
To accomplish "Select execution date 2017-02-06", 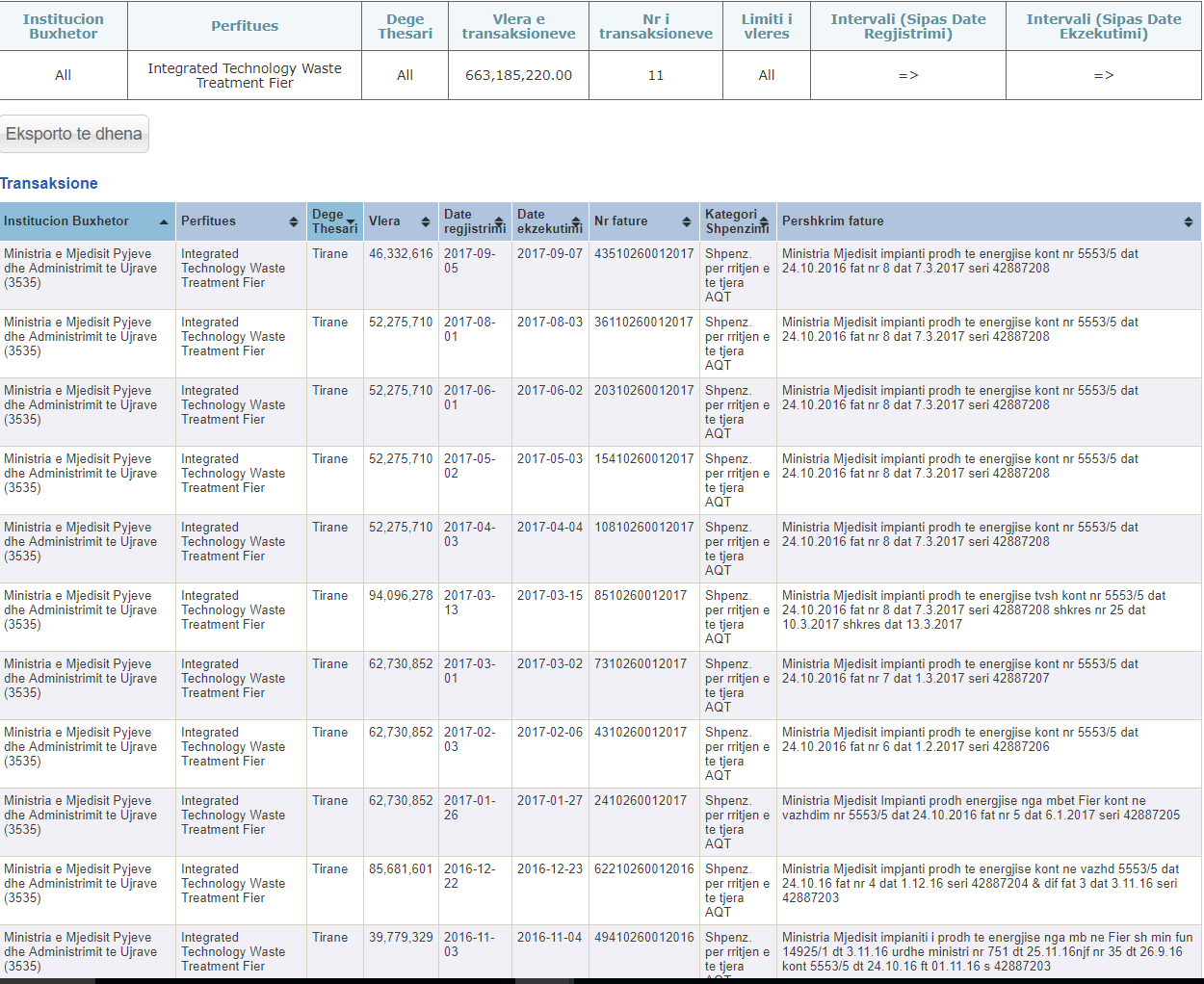I will click(550, 733).
